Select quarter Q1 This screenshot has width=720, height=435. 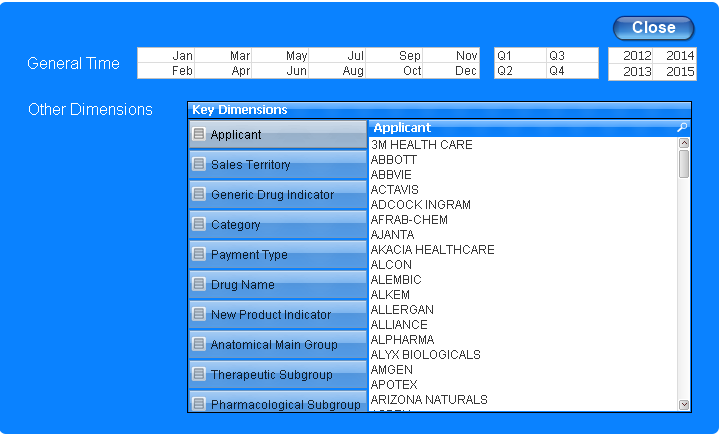coord(520,56)
